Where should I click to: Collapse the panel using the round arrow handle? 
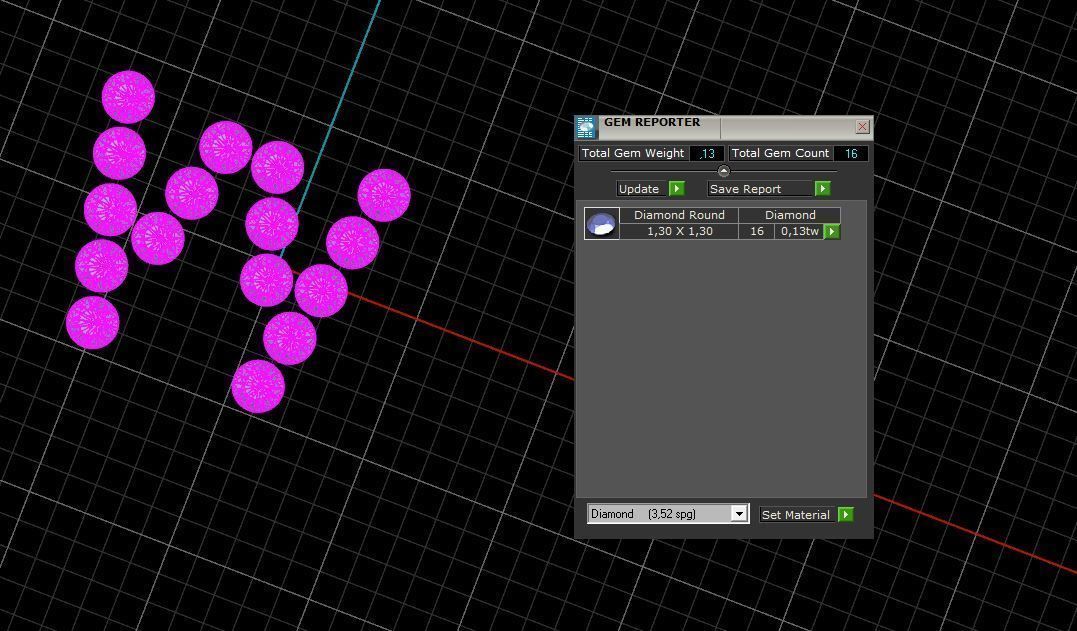click(723, 171)
